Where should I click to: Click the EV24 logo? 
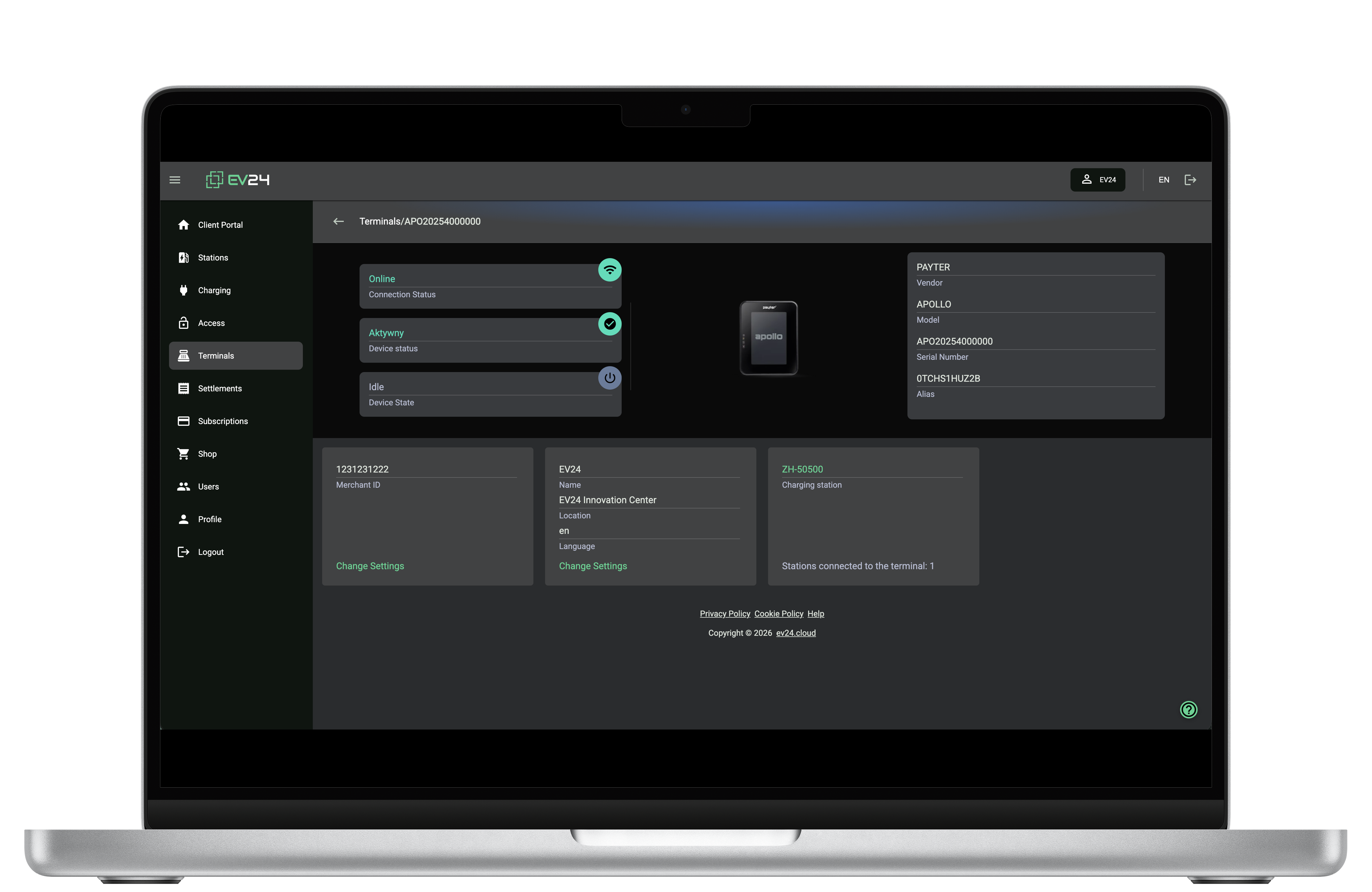tap(238, 180)
